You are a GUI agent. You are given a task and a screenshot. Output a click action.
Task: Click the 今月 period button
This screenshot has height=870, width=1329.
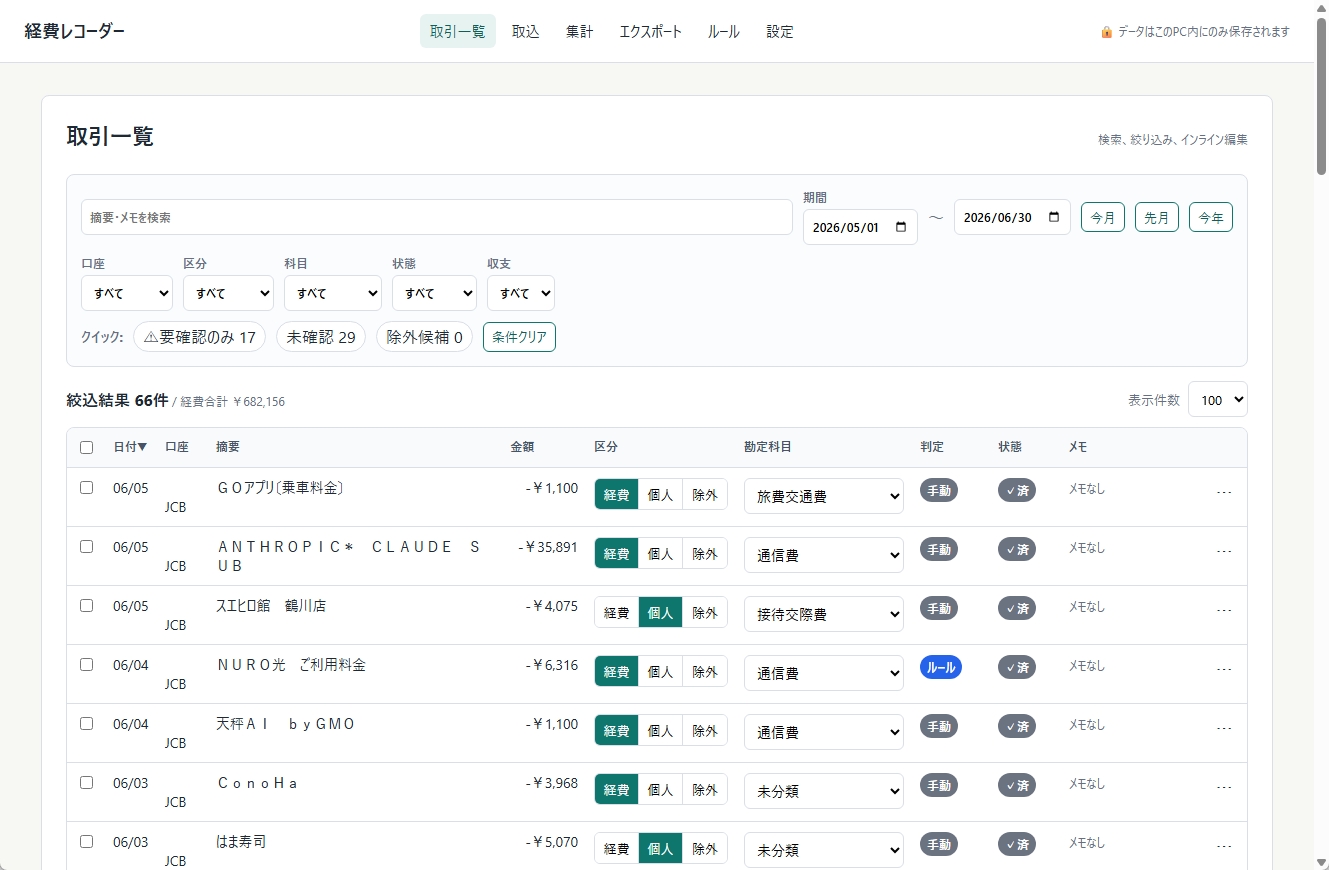1103,217
